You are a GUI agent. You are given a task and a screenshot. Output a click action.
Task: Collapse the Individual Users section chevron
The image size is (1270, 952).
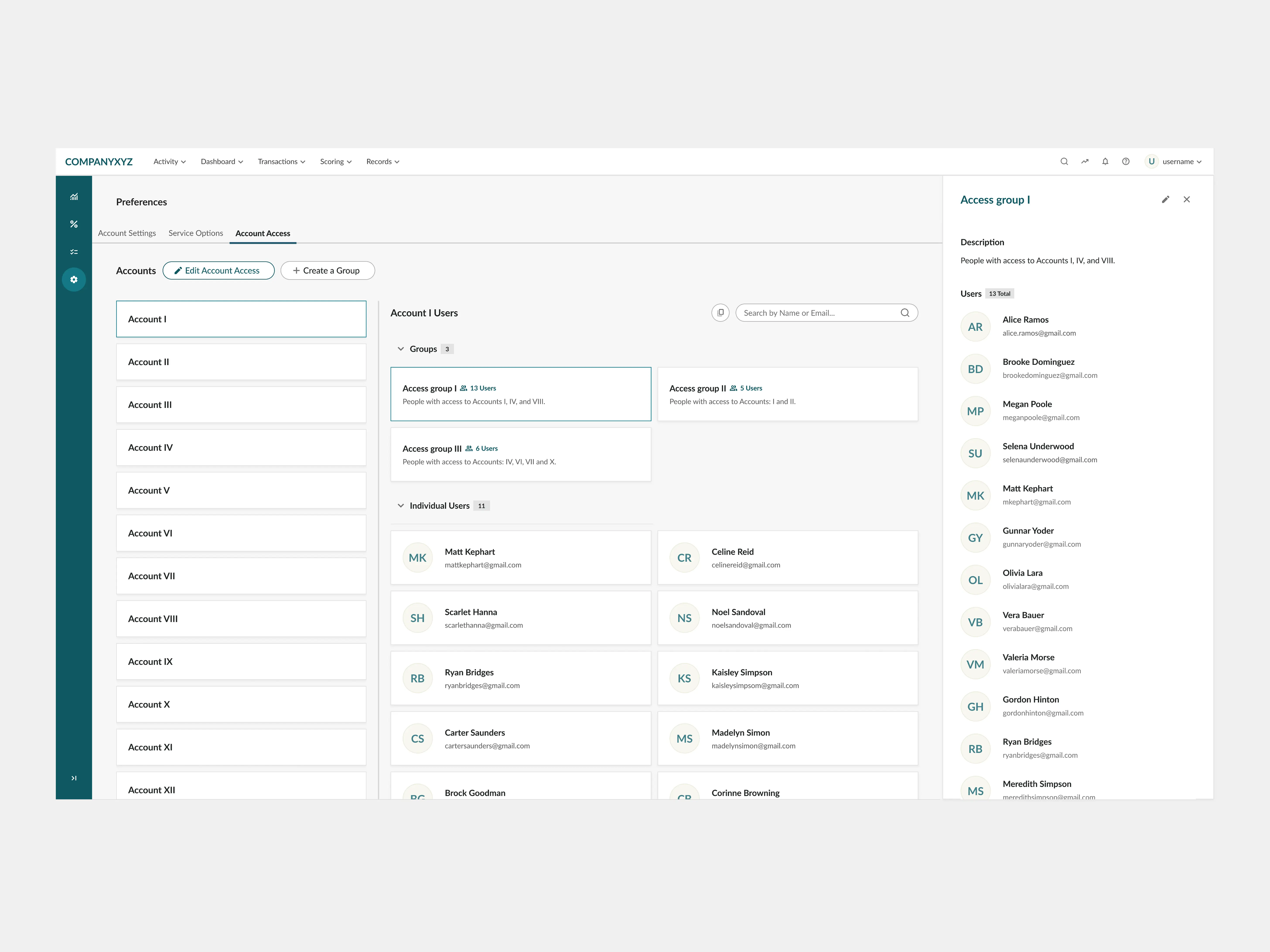pyautogui.click(x=401, y=506)
